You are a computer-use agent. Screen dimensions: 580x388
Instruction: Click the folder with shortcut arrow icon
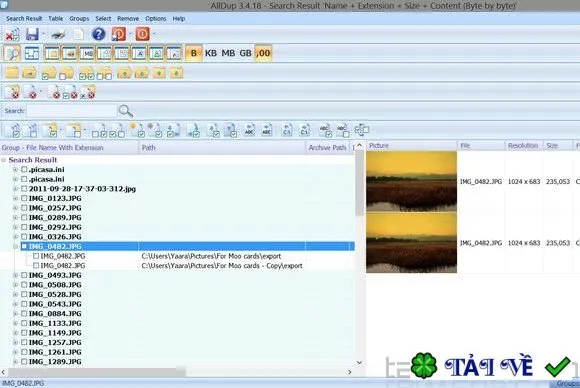click(29, 72)
